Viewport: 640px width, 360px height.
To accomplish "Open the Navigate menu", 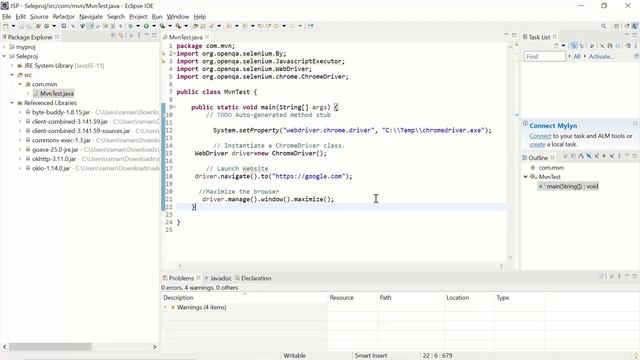I will click(x=91, y=17).
